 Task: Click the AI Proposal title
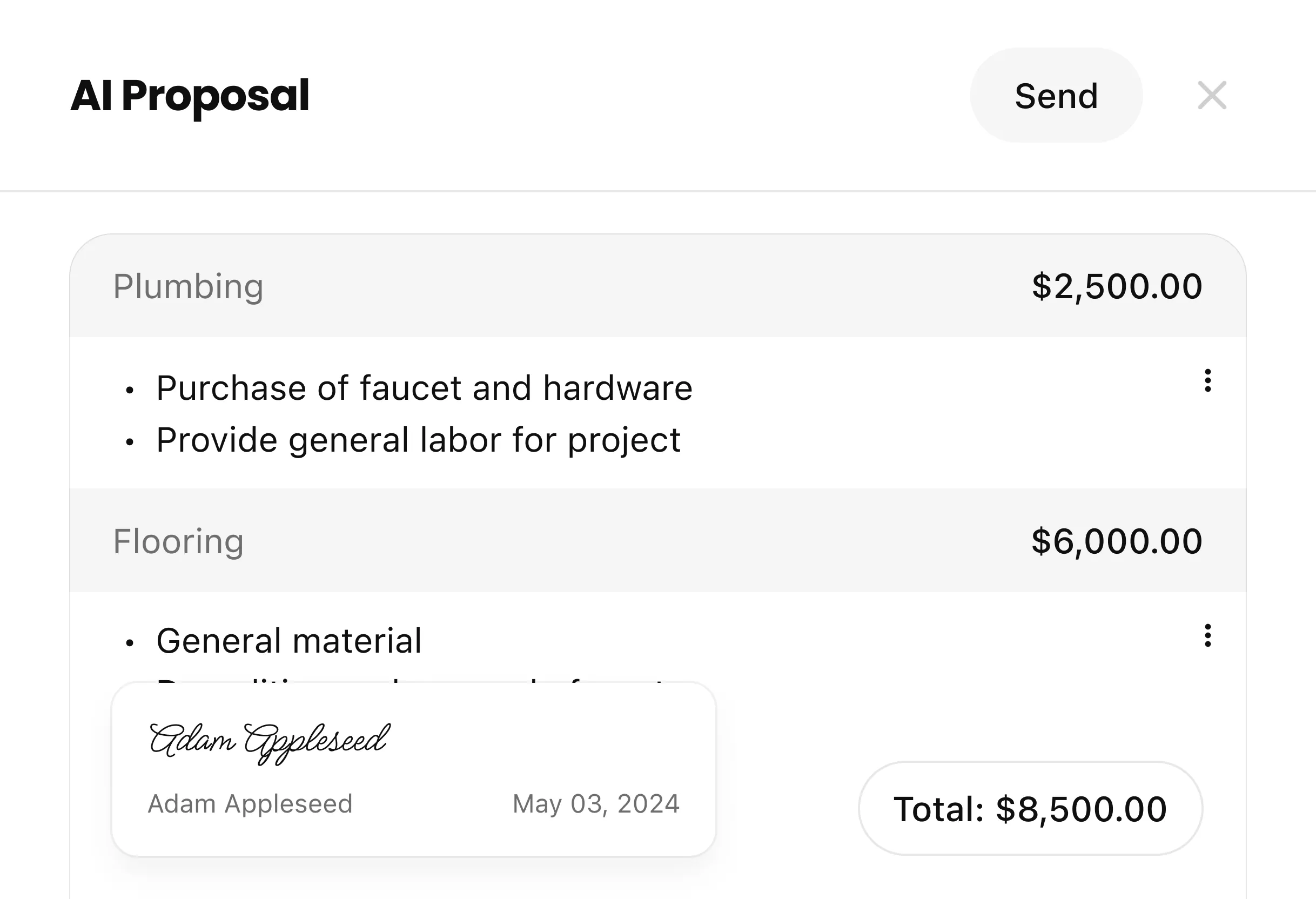[189, 96]
